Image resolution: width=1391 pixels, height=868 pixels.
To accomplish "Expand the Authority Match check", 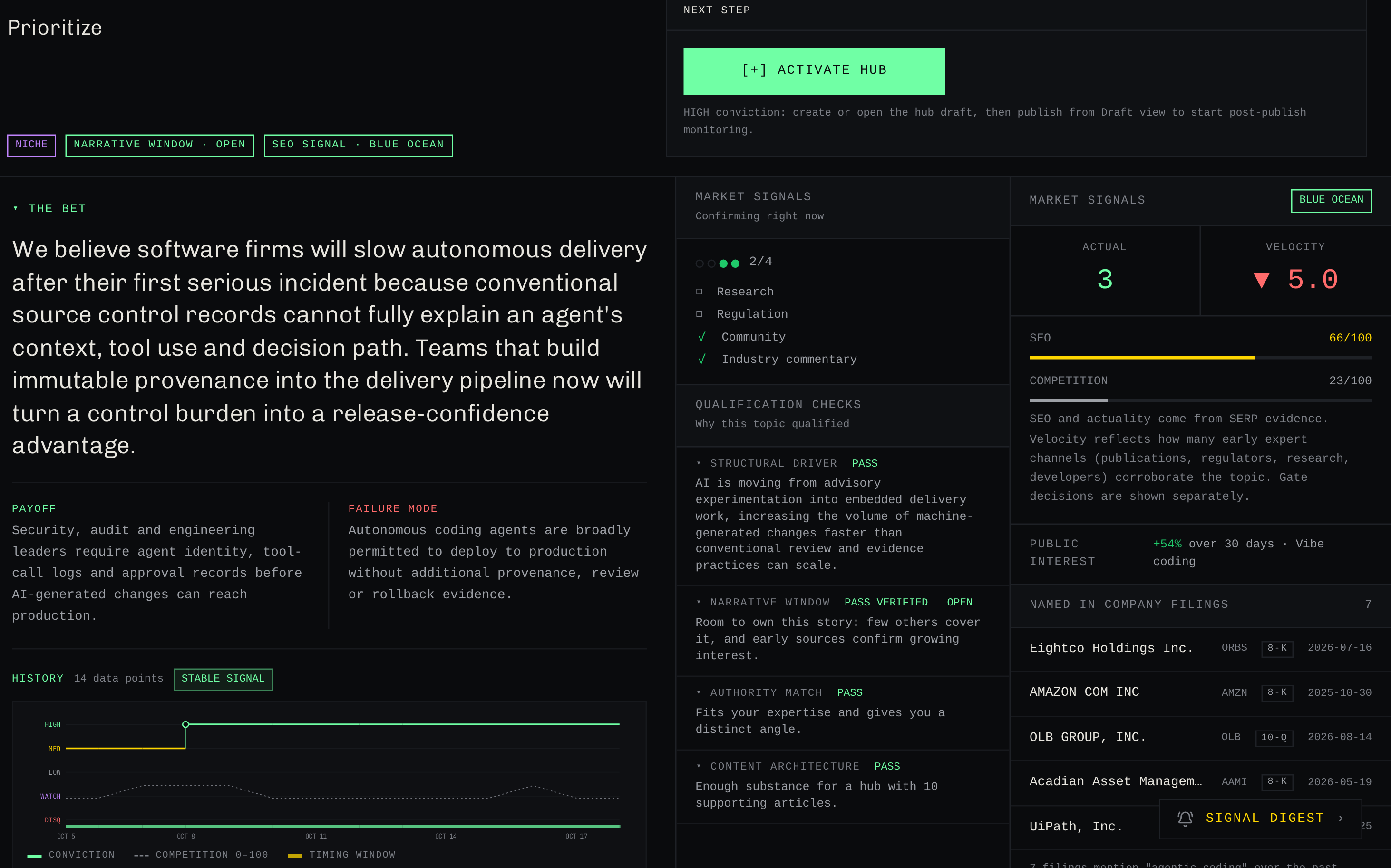I will [699, 693].
